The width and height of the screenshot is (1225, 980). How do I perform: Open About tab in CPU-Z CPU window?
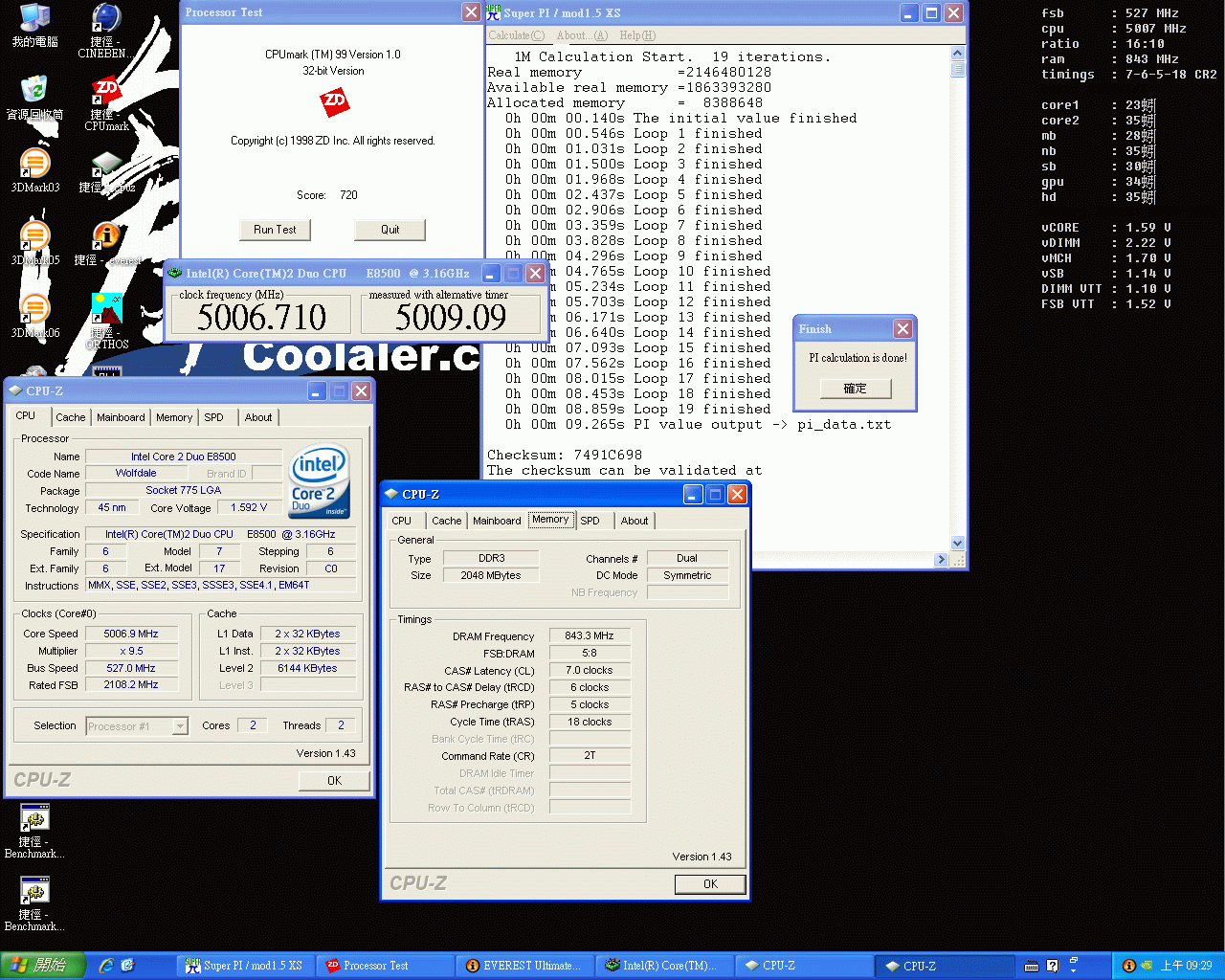pyautogui.click(x=258, y=417)
